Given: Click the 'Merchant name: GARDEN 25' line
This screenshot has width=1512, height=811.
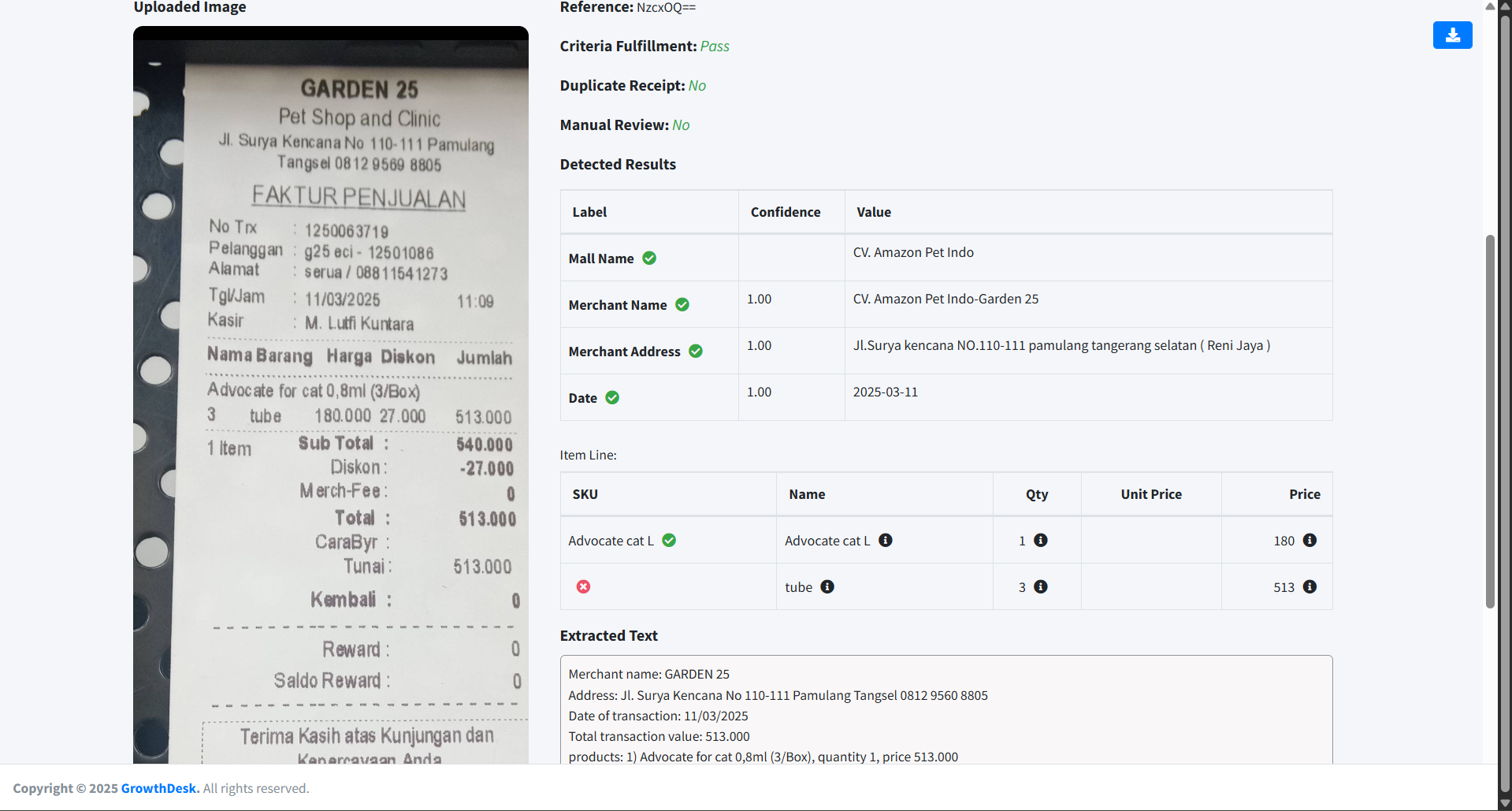Looking at the screenshot, I should click(648, 674).
